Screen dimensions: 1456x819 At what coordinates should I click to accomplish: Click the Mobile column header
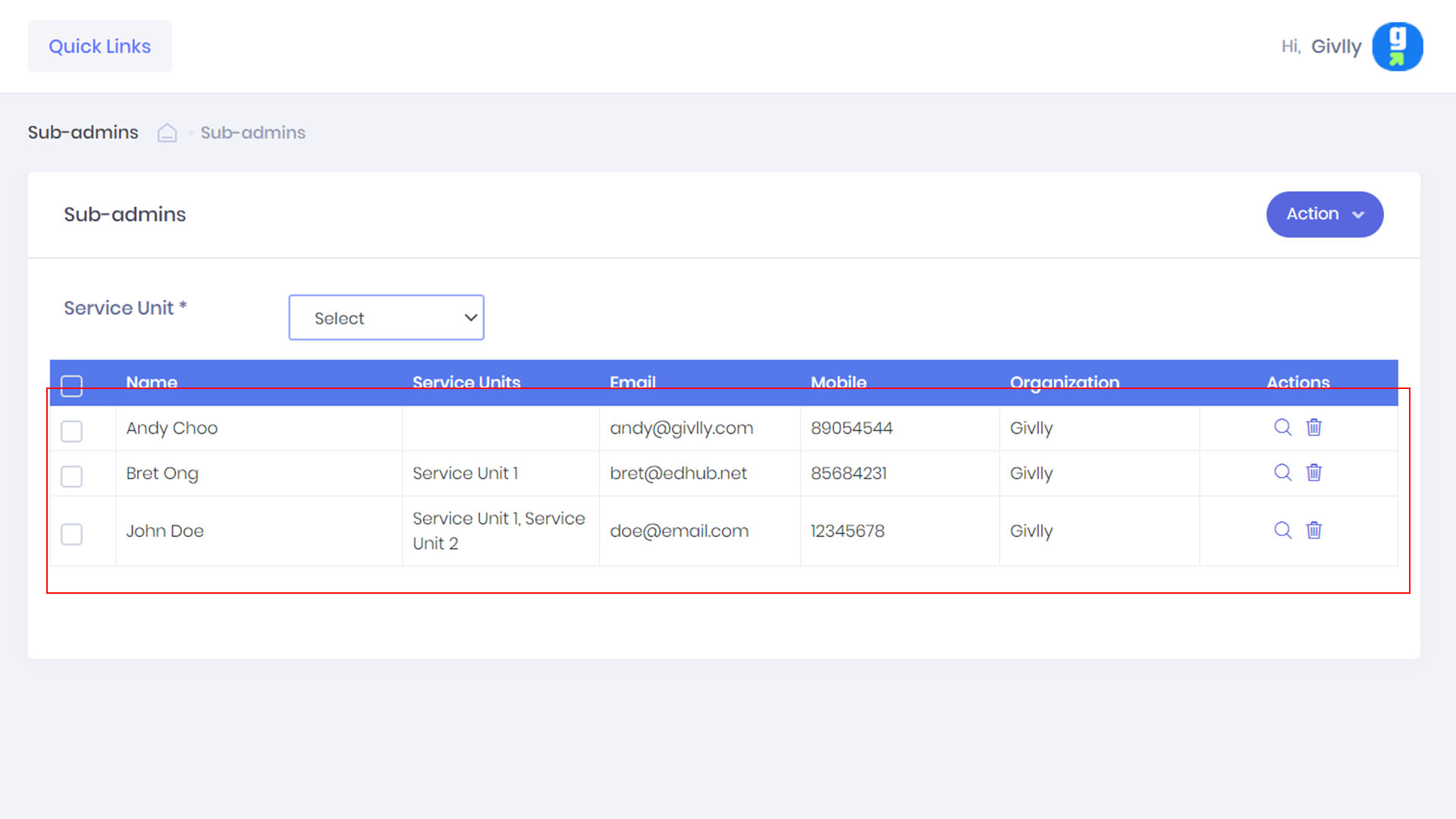pyautogui.click(x=838, y=382)
